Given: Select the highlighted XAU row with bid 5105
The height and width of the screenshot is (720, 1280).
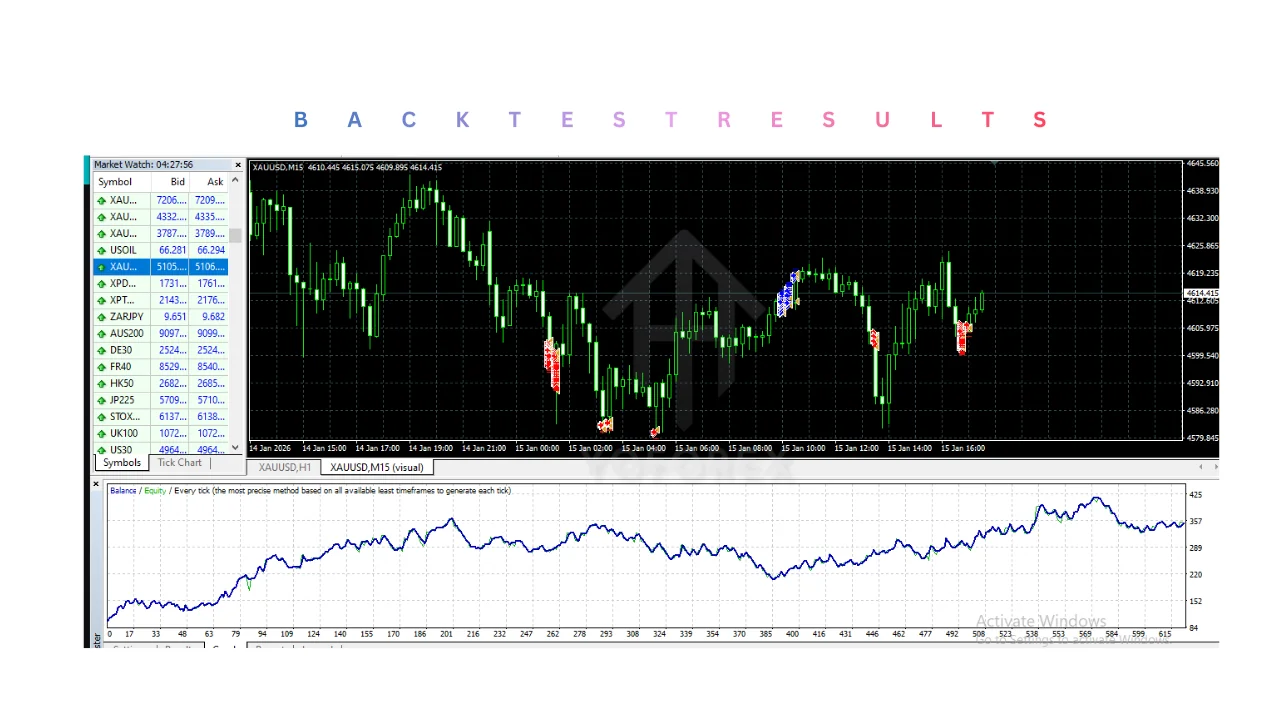Looking at the screenshot, I should (x=160, y=267).
